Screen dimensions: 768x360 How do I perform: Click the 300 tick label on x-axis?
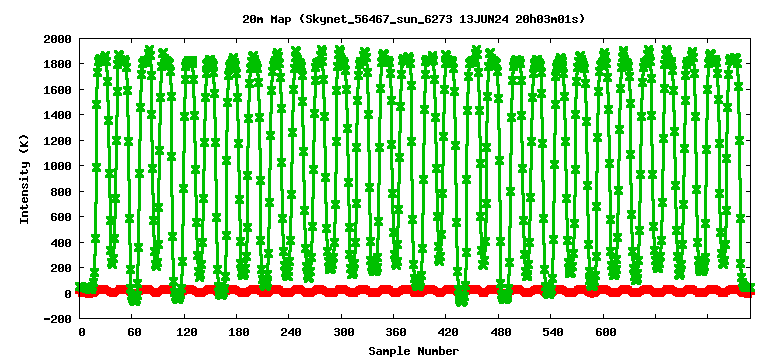344,332
